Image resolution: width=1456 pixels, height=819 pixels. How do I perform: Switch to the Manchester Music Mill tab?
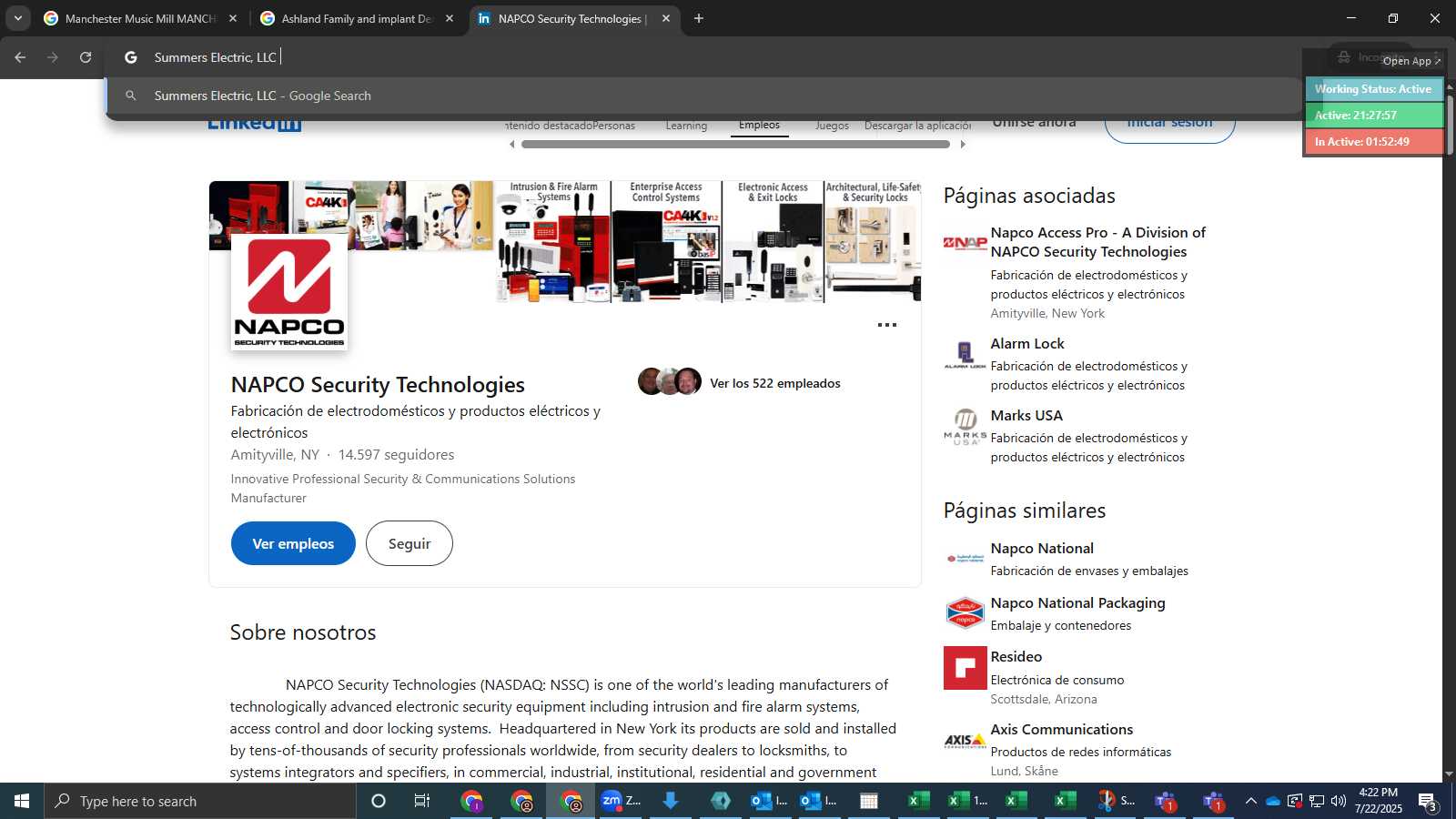pos(141,18)
